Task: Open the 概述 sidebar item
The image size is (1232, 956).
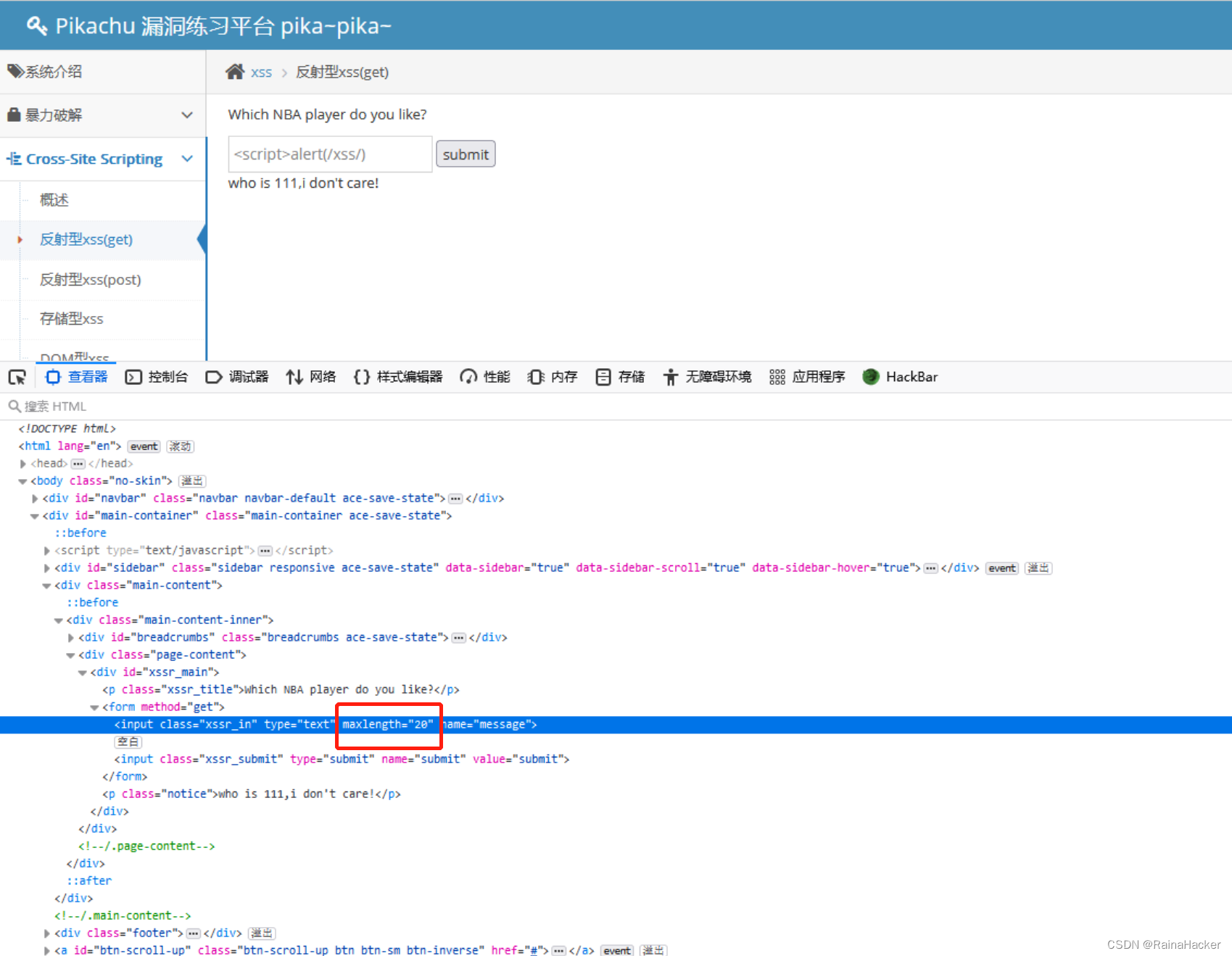Action: click(54, 200)
